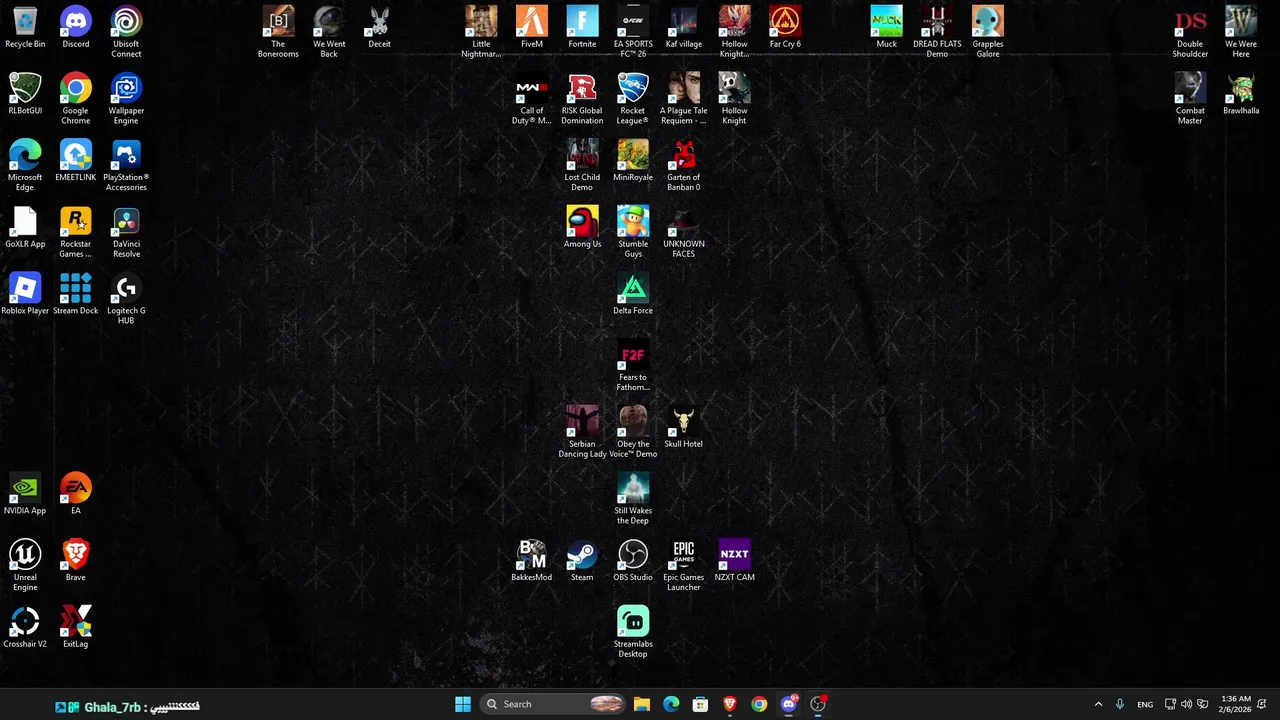
Task: Launch the Double Shoulder shortcut
Action: pyautogui.click(x=1190, y=32)
